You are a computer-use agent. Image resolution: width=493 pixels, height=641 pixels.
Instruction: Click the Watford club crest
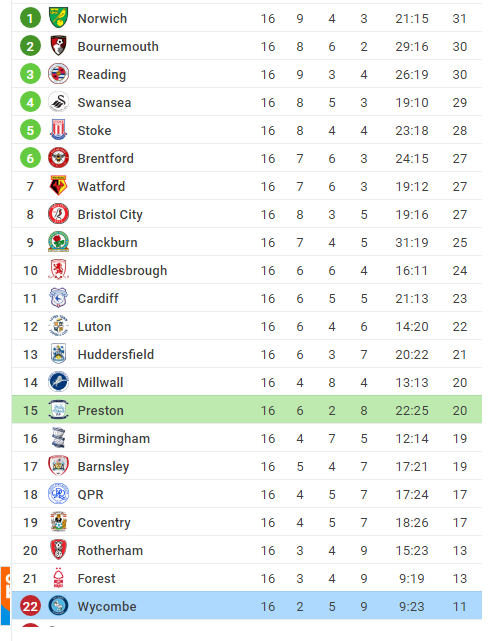pos(58,186)
